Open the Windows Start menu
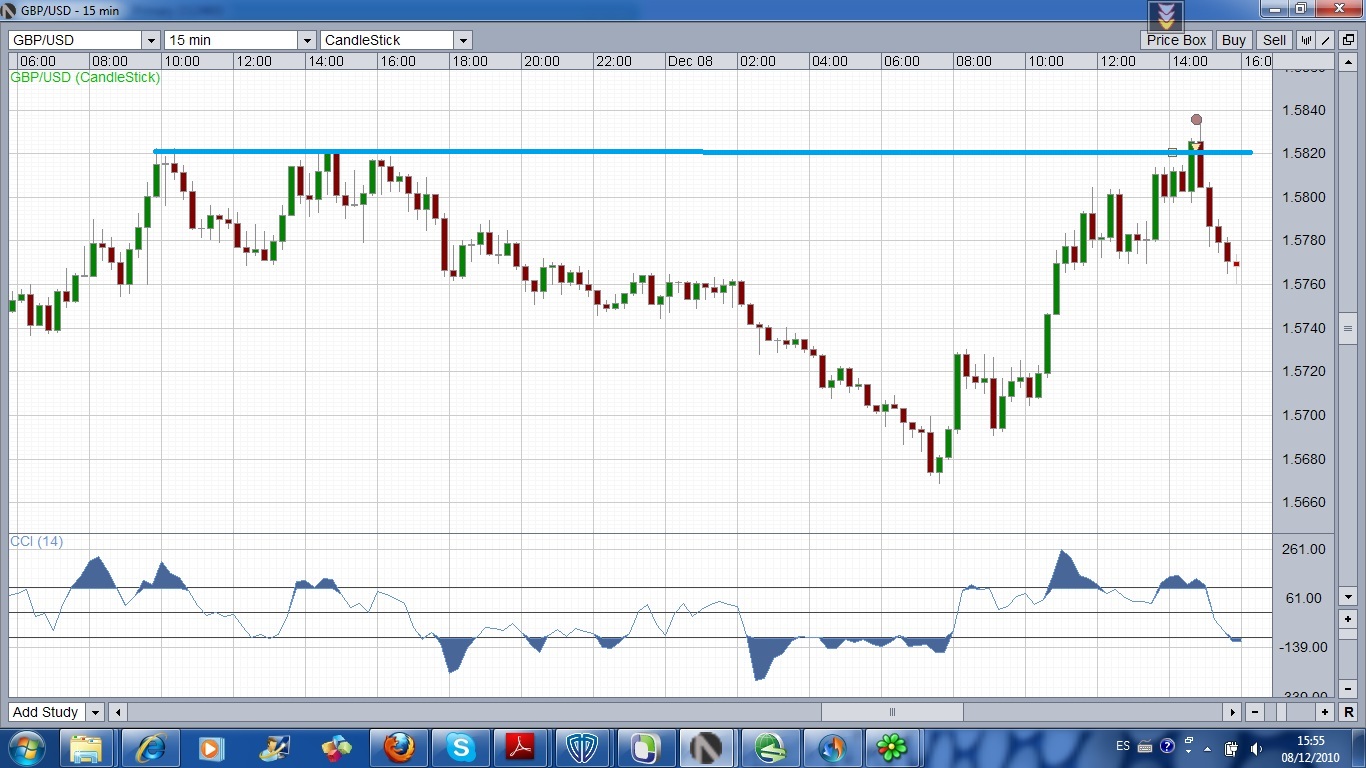Image resolution: width=1366 pixels, height=768 pixels. tap(25, 748)
